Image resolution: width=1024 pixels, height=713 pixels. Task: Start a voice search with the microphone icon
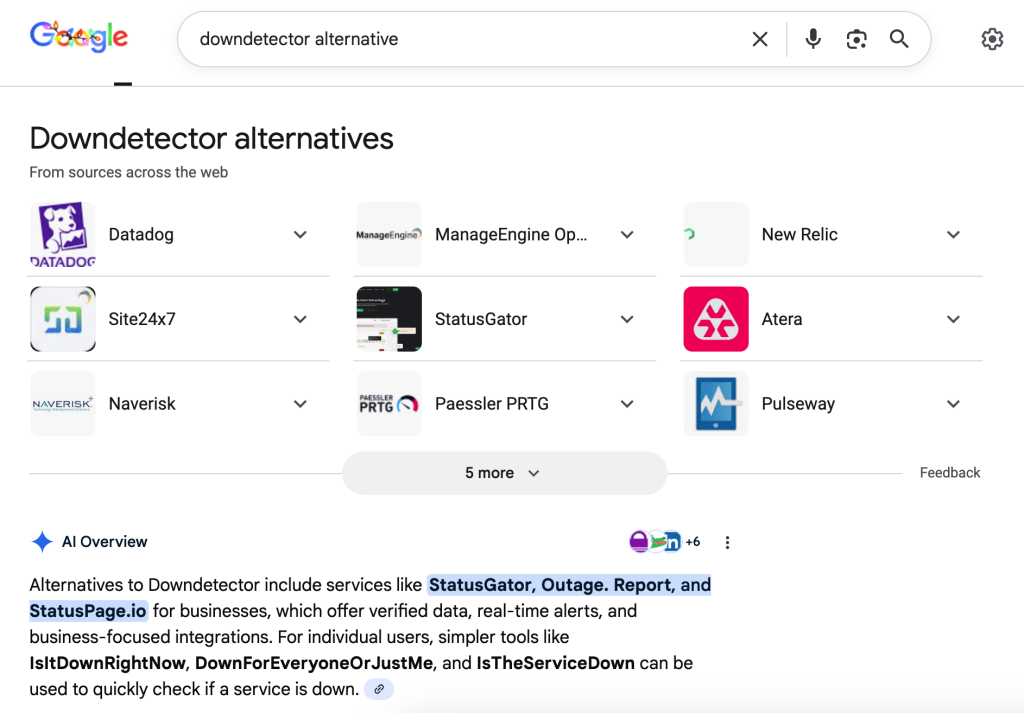(x=812, y=39)
